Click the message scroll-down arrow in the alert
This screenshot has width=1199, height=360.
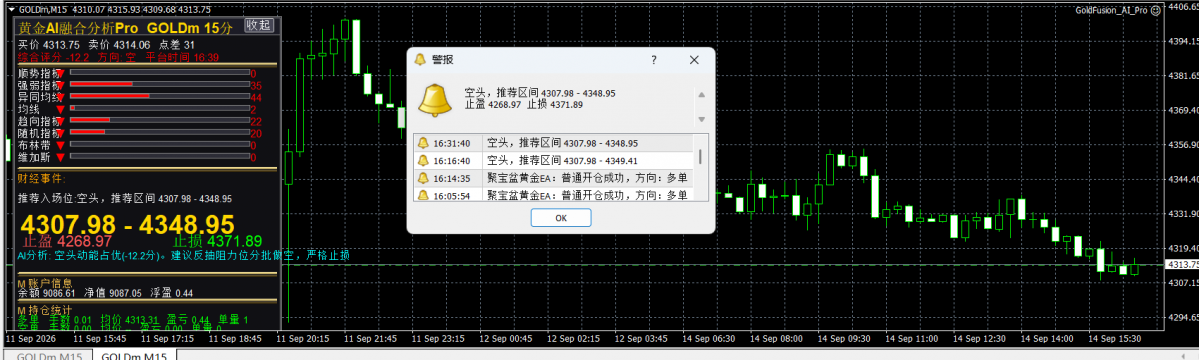(x=701, y=120)
